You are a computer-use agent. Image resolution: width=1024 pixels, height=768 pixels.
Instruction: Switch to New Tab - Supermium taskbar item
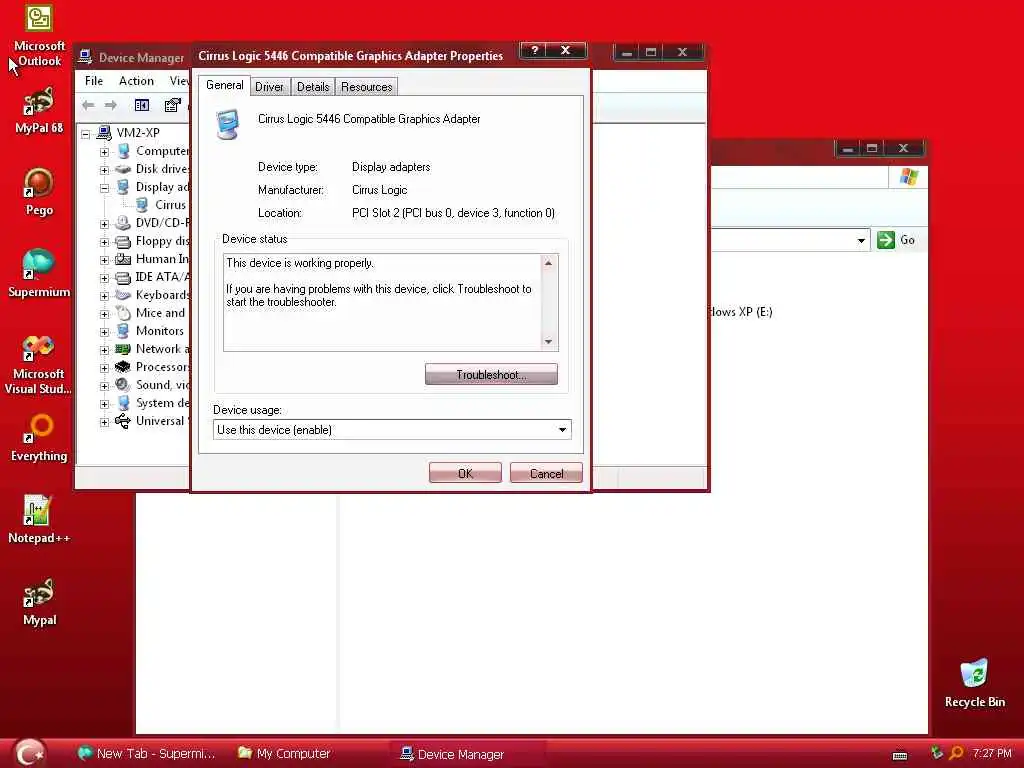(x=146, y=754)
